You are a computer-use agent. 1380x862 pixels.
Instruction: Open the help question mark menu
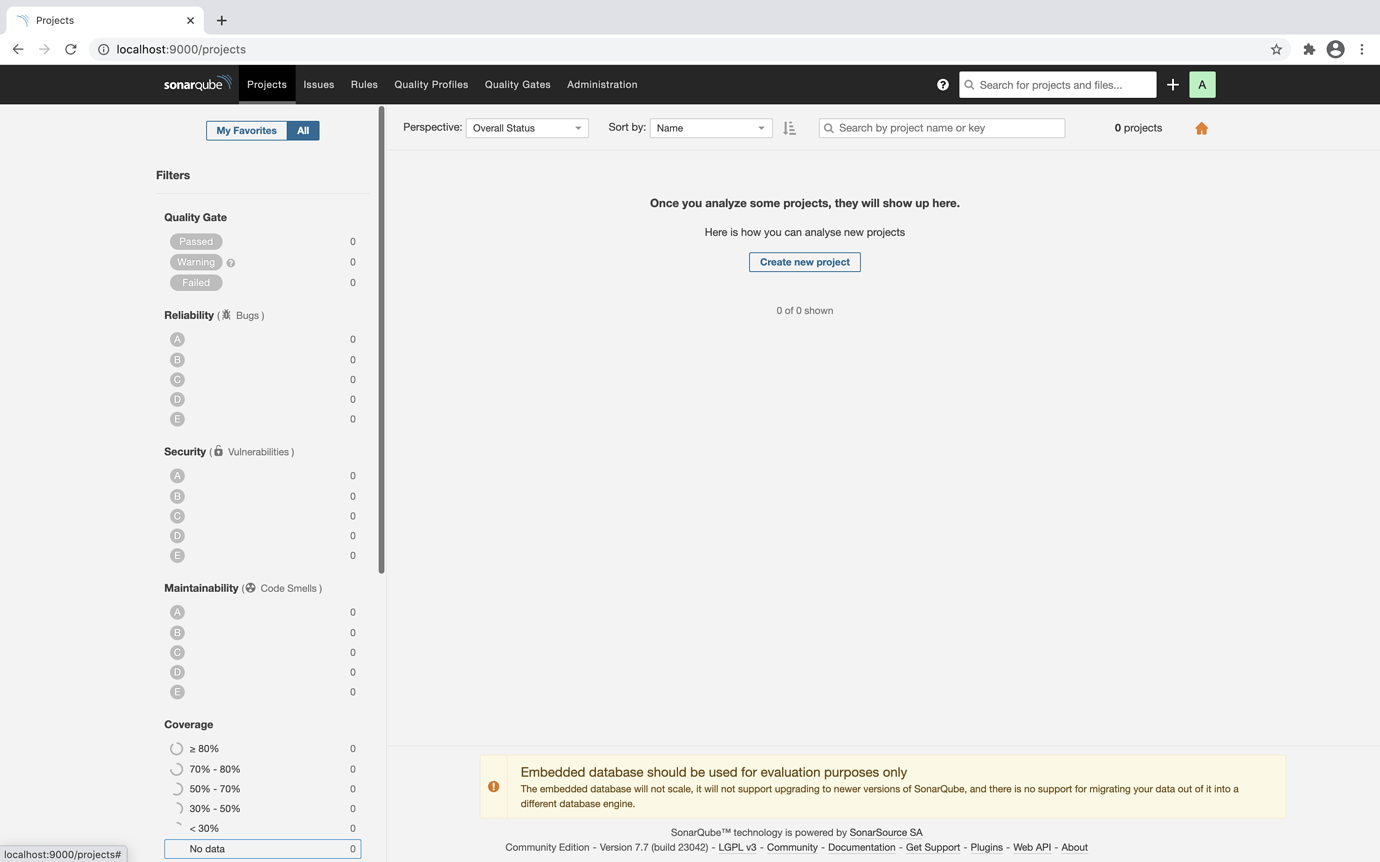[x=942, y=84]
